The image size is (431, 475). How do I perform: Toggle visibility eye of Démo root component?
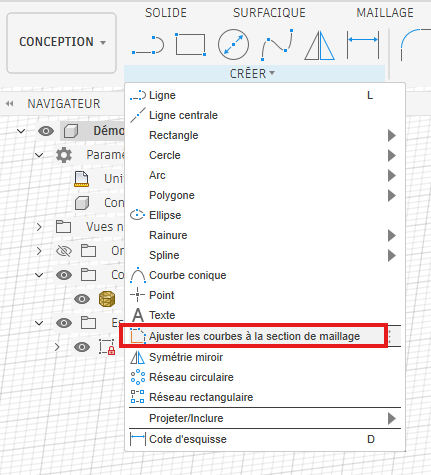[46, 131]
